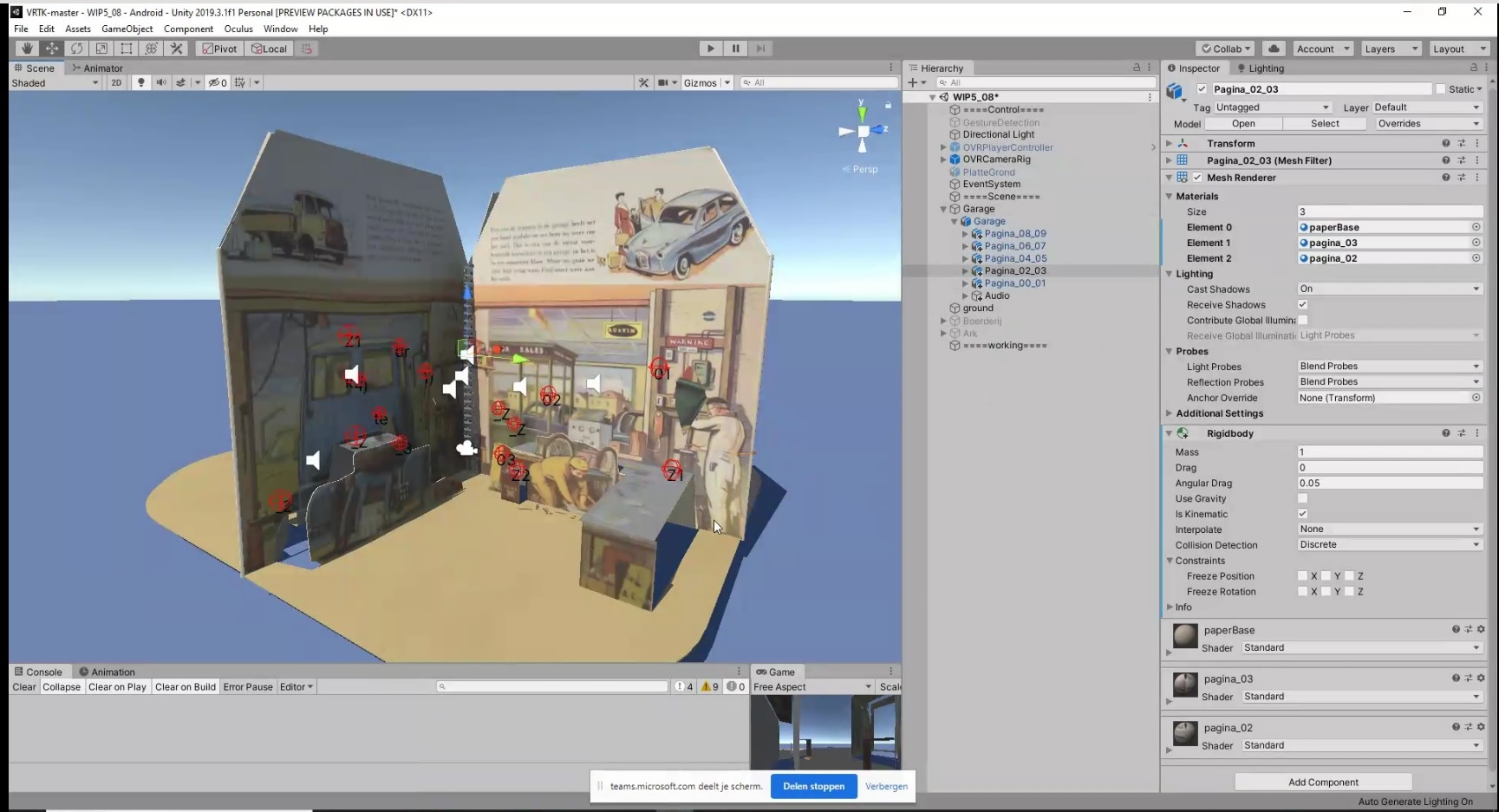Lock the Inspector panel using the padlock
The width and height of the screenshot is (1499, 812).
(x=1473, y=68)
